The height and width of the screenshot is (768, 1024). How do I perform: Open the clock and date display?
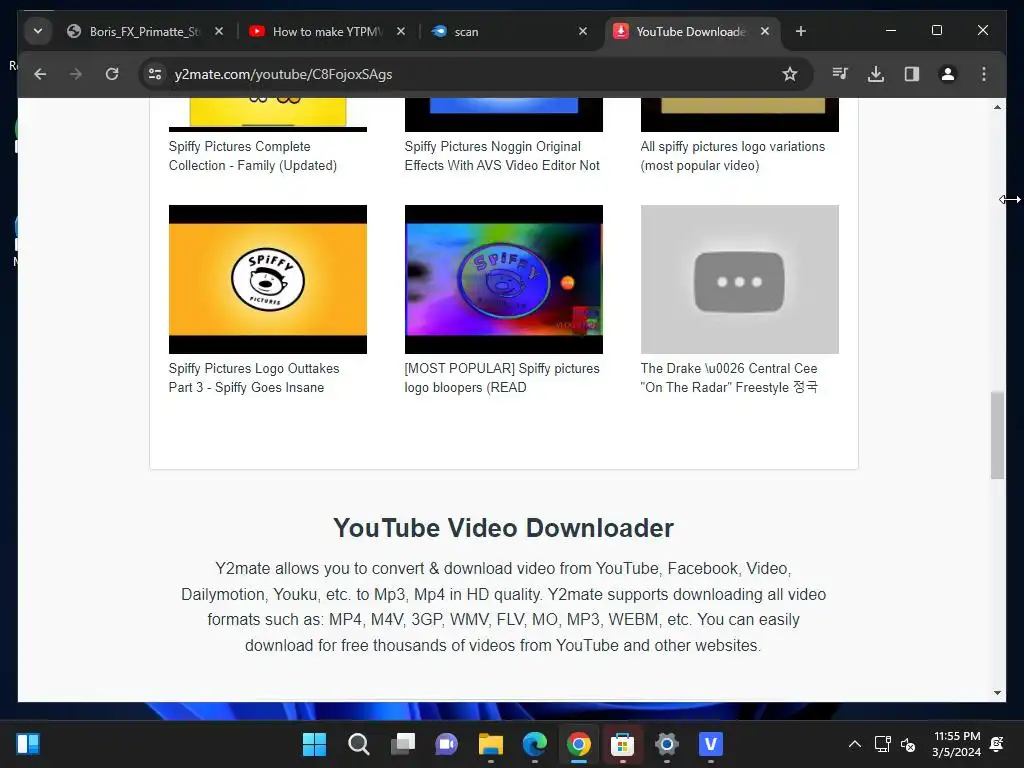point(957,744)
